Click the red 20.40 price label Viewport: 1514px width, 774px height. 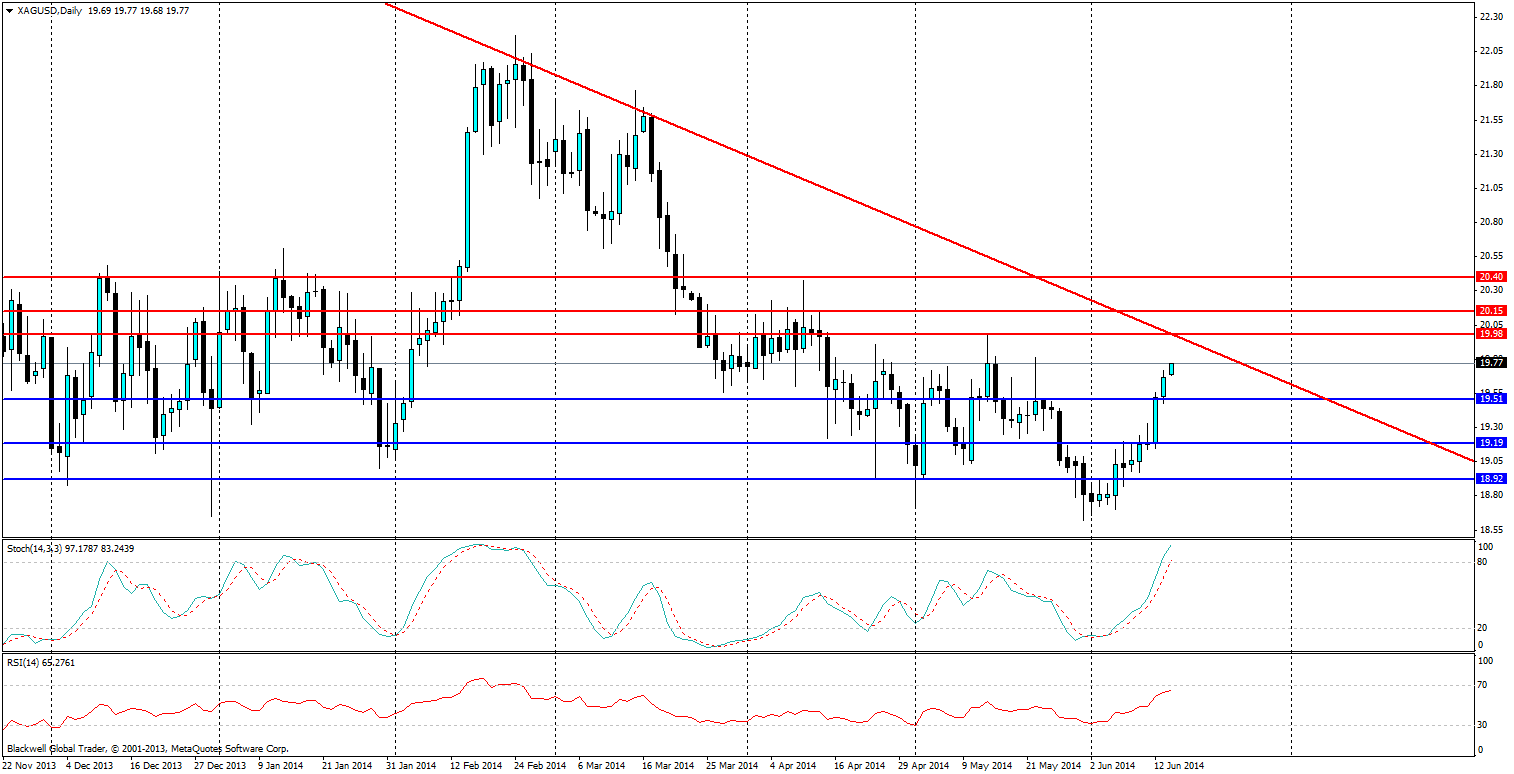coord(1493,277)
